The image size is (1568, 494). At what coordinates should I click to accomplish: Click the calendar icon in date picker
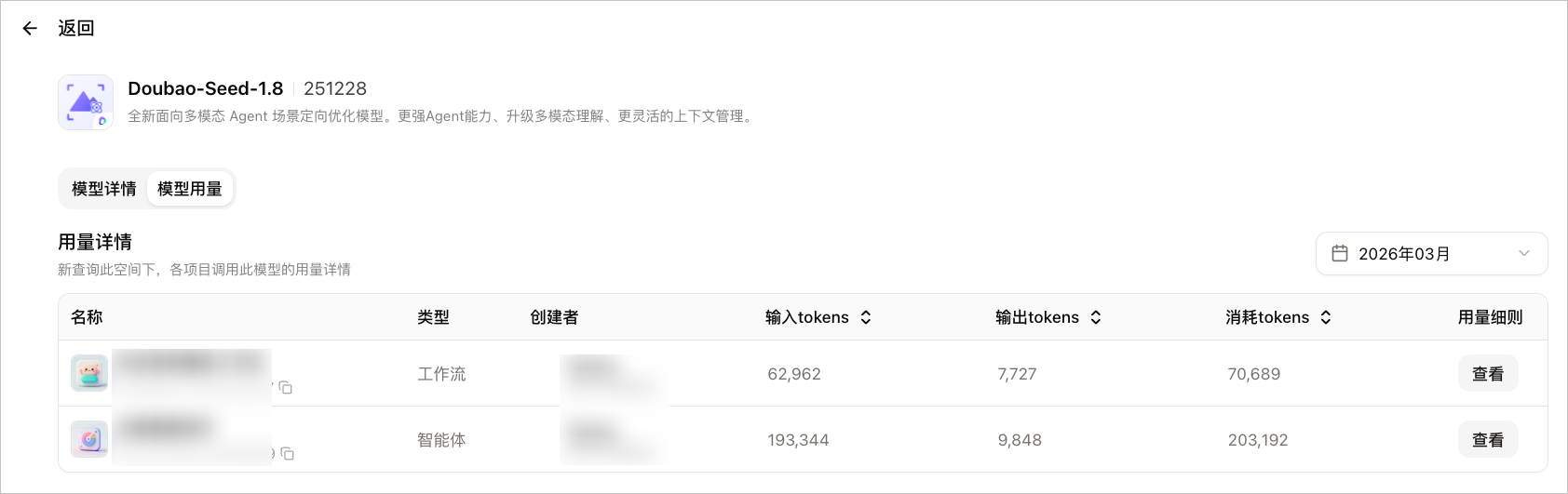1340,253
